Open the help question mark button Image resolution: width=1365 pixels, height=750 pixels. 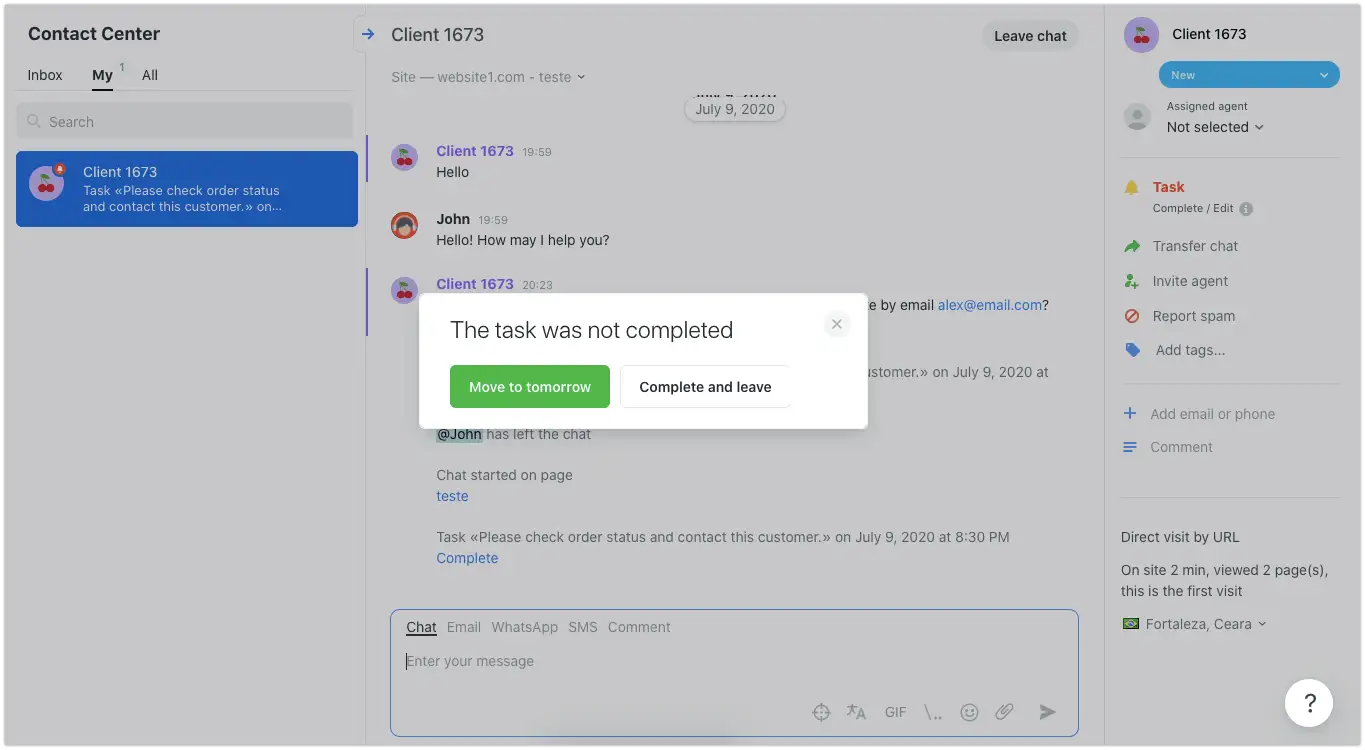[1308, 703]
